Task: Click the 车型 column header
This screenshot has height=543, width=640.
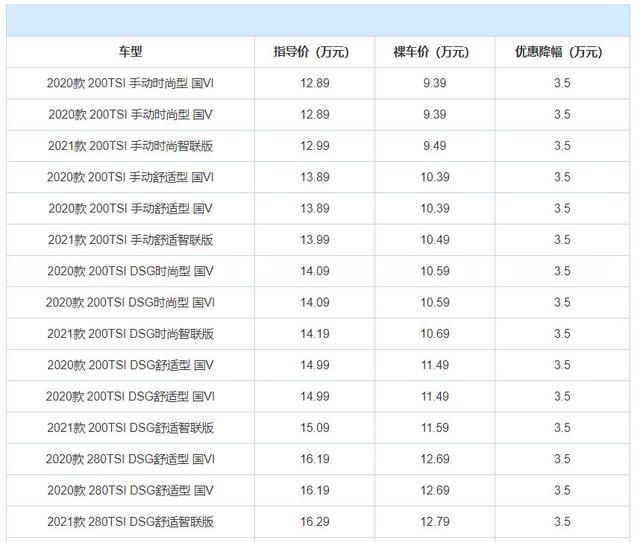Action: coord(130,52)
